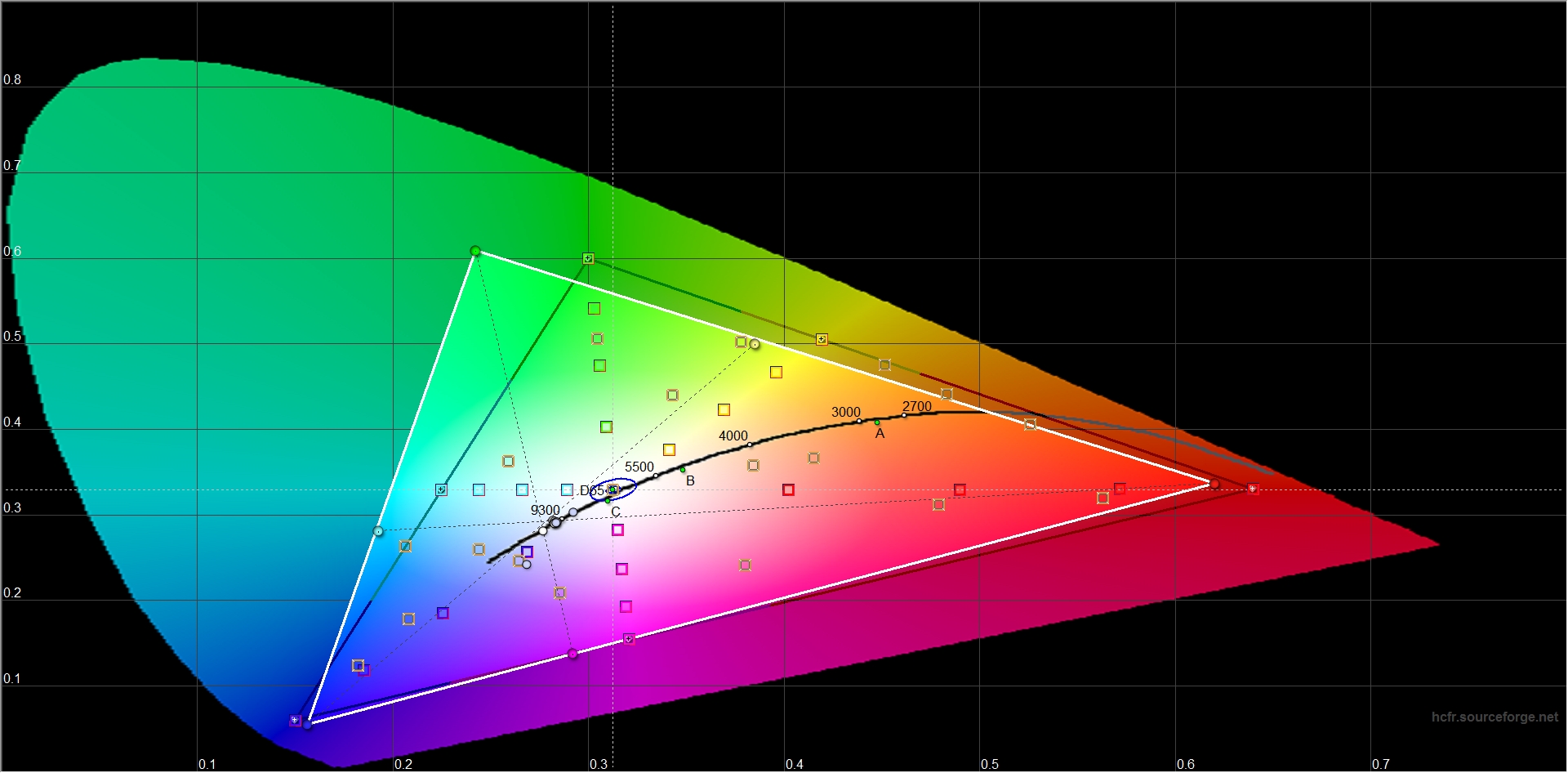This screenshot has height=773, width=1568.
Task: Click the y-axis label 0.8
Action: [x=12, y=80]
